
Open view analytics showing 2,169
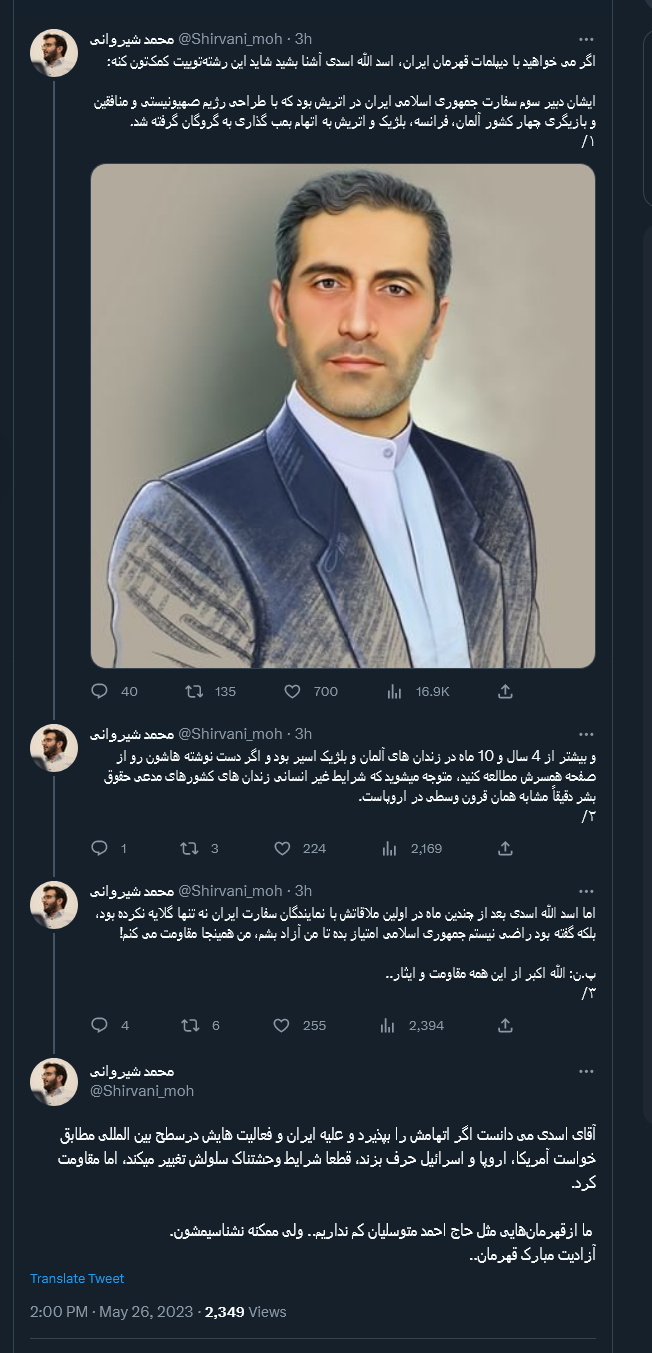[x=389, y=848]
